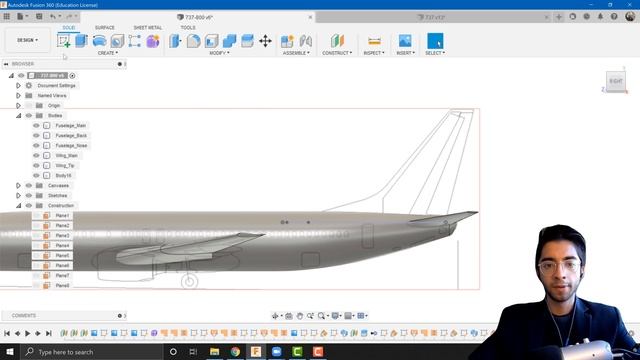The height and width of the screenshot is (360, 640).
Task: Hide the Fuselage_Main body
Action: pyautogui.click(x=36, y=126)
